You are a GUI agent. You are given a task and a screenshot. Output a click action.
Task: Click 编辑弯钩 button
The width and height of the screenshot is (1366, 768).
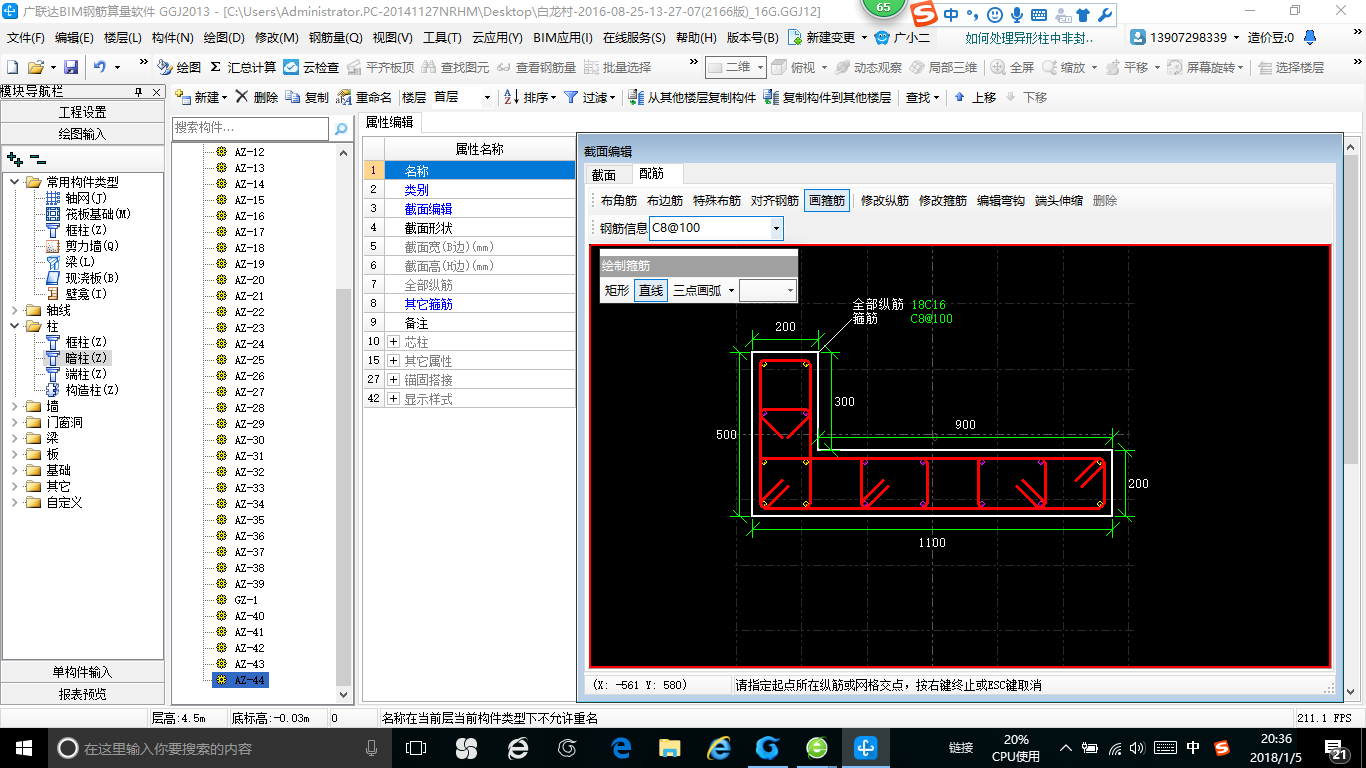tap(1001, 201)
